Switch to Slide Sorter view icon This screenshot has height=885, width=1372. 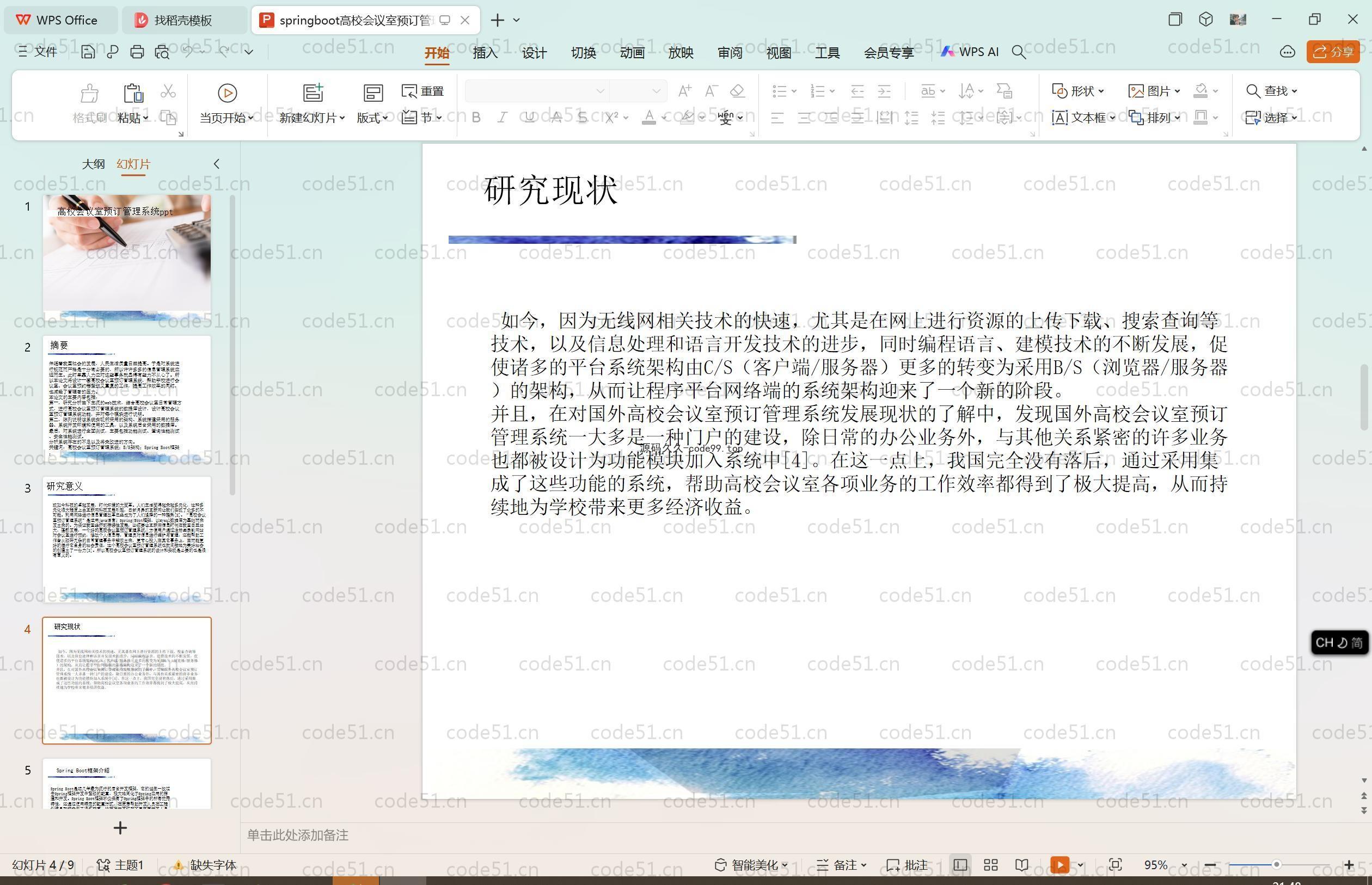pyautogui.click(x=990, y=865)
